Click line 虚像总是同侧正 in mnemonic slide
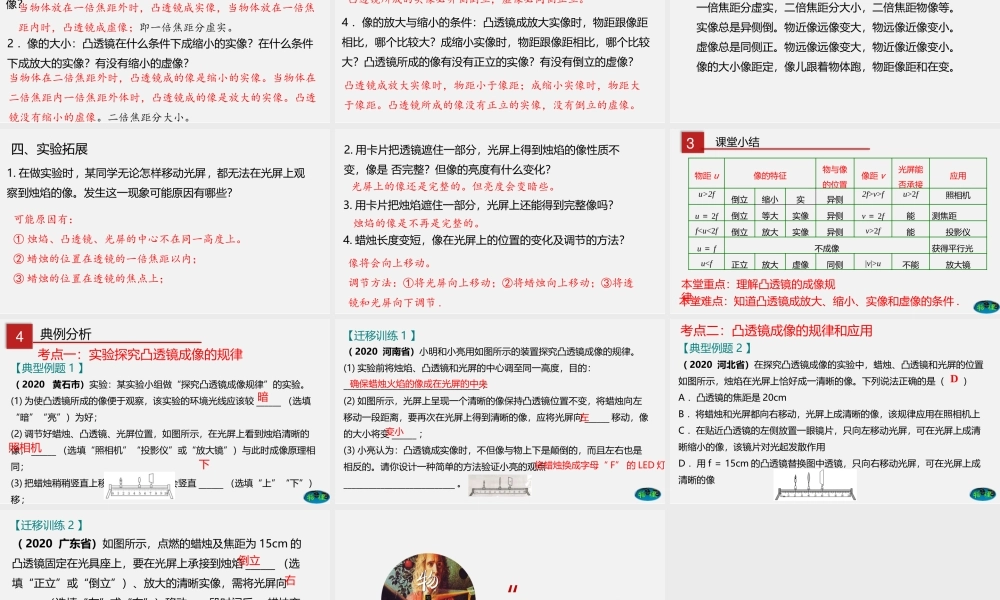Image resolution: width=1000 pixels, height=600 pixels. point(825,47)
